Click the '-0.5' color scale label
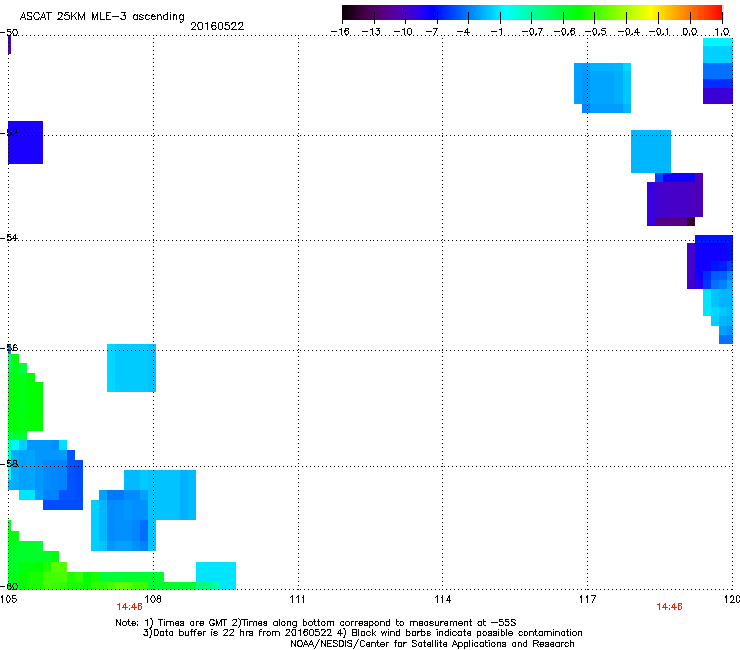Image resolution: width=740 pixels, height=650 pixels. click(x=596, y=32)
